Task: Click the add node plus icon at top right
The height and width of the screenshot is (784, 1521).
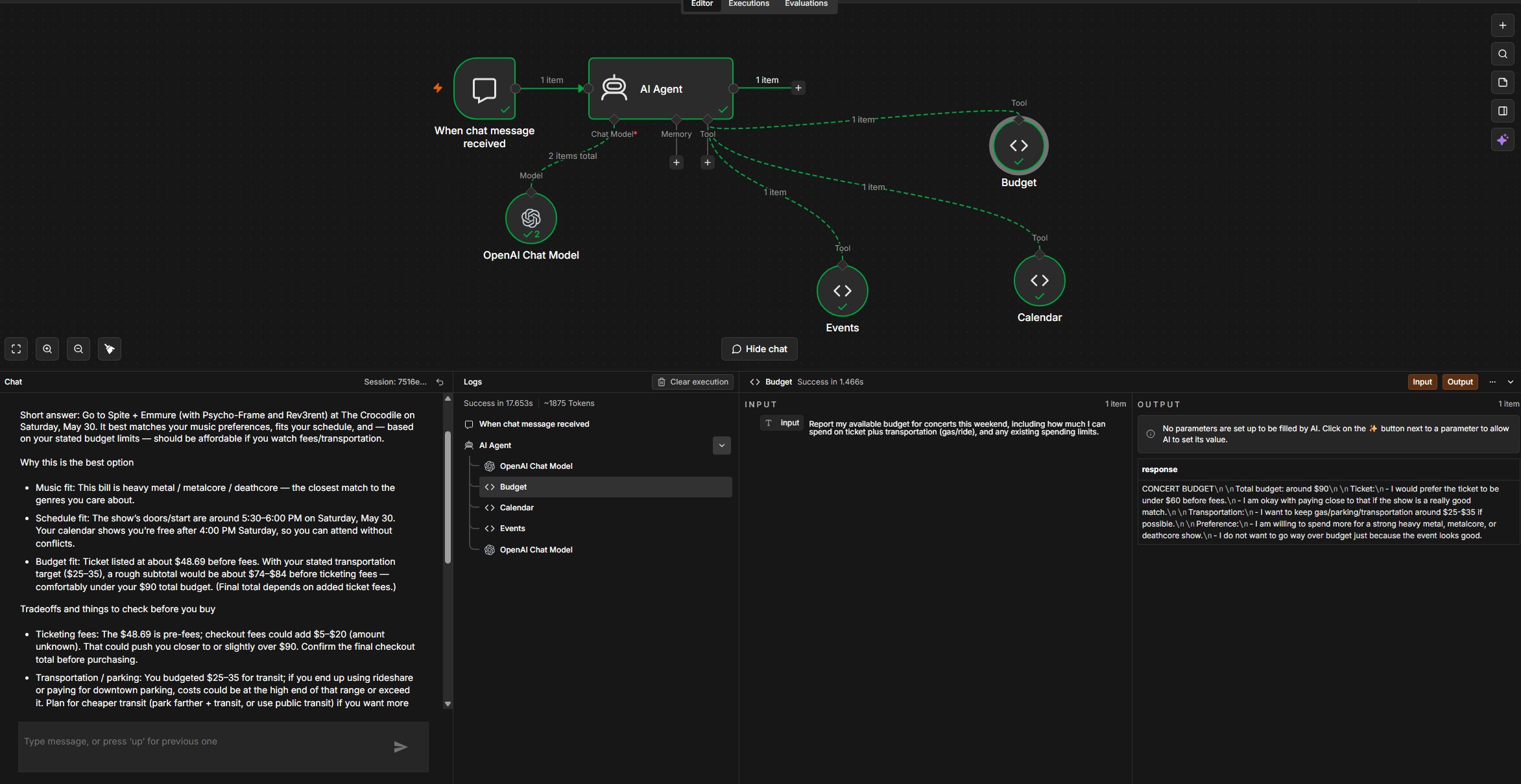Action: pos(1502,25)
